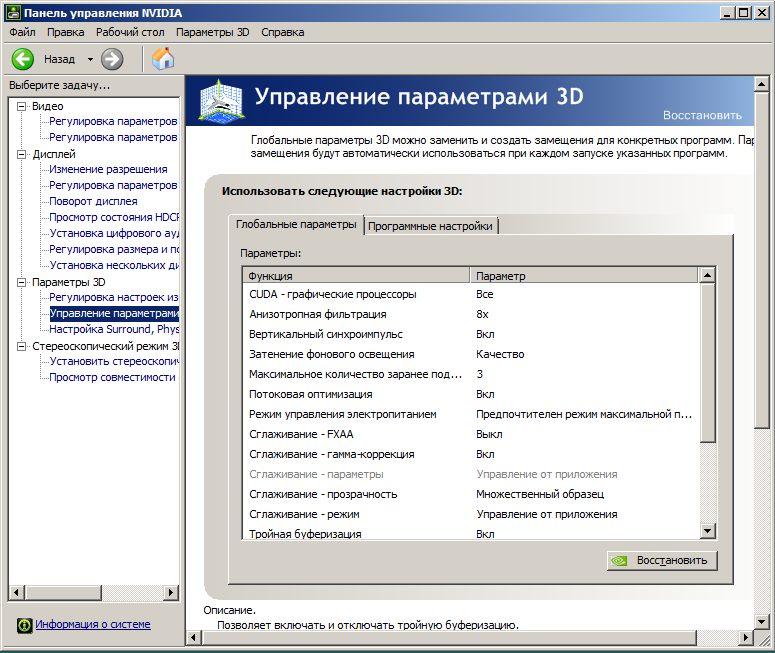The image size is (775, 653).
Task: Click the main pane horizontal scroll-right arrow
Action: pyautogui.click(x=746, y=638)
